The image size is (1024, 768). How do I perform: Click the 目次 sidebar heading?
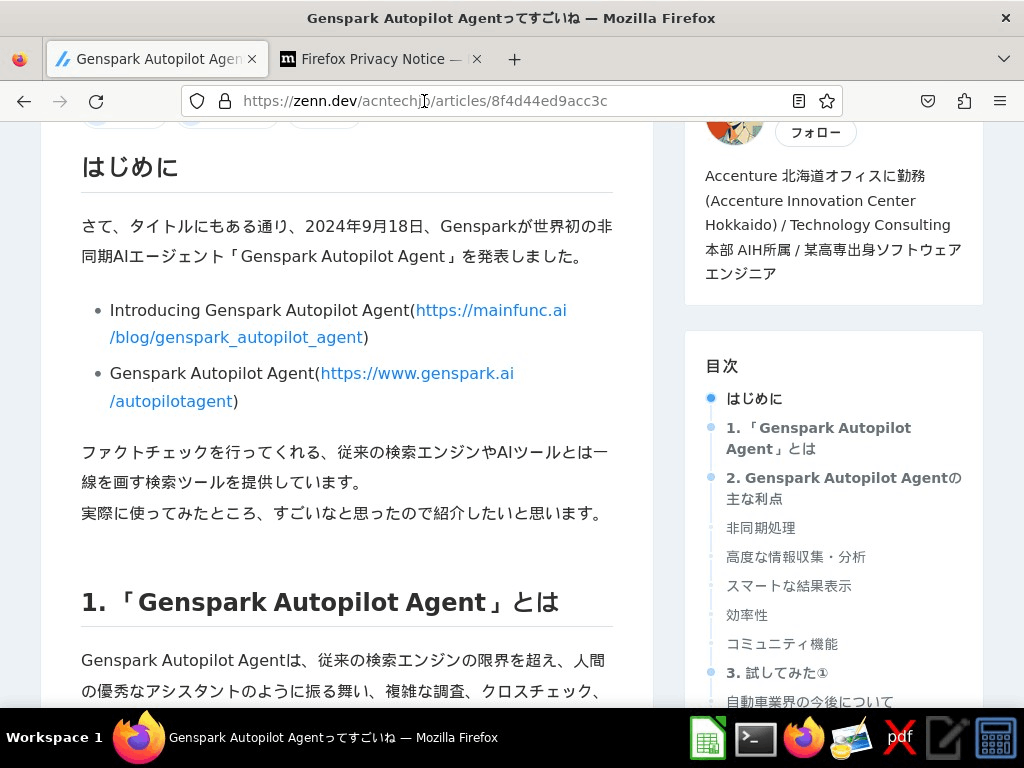click(722, 366)
